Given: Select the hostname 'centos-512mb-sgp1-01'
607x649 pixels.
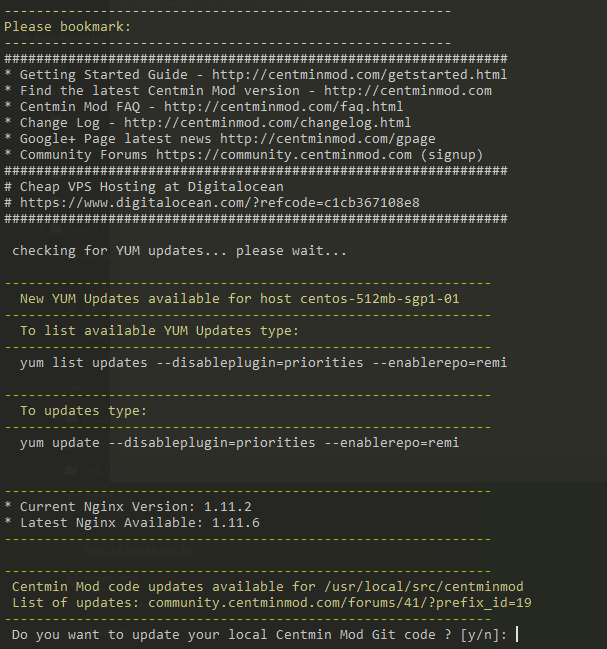Looking at the screenshot, I should [379, 299].
